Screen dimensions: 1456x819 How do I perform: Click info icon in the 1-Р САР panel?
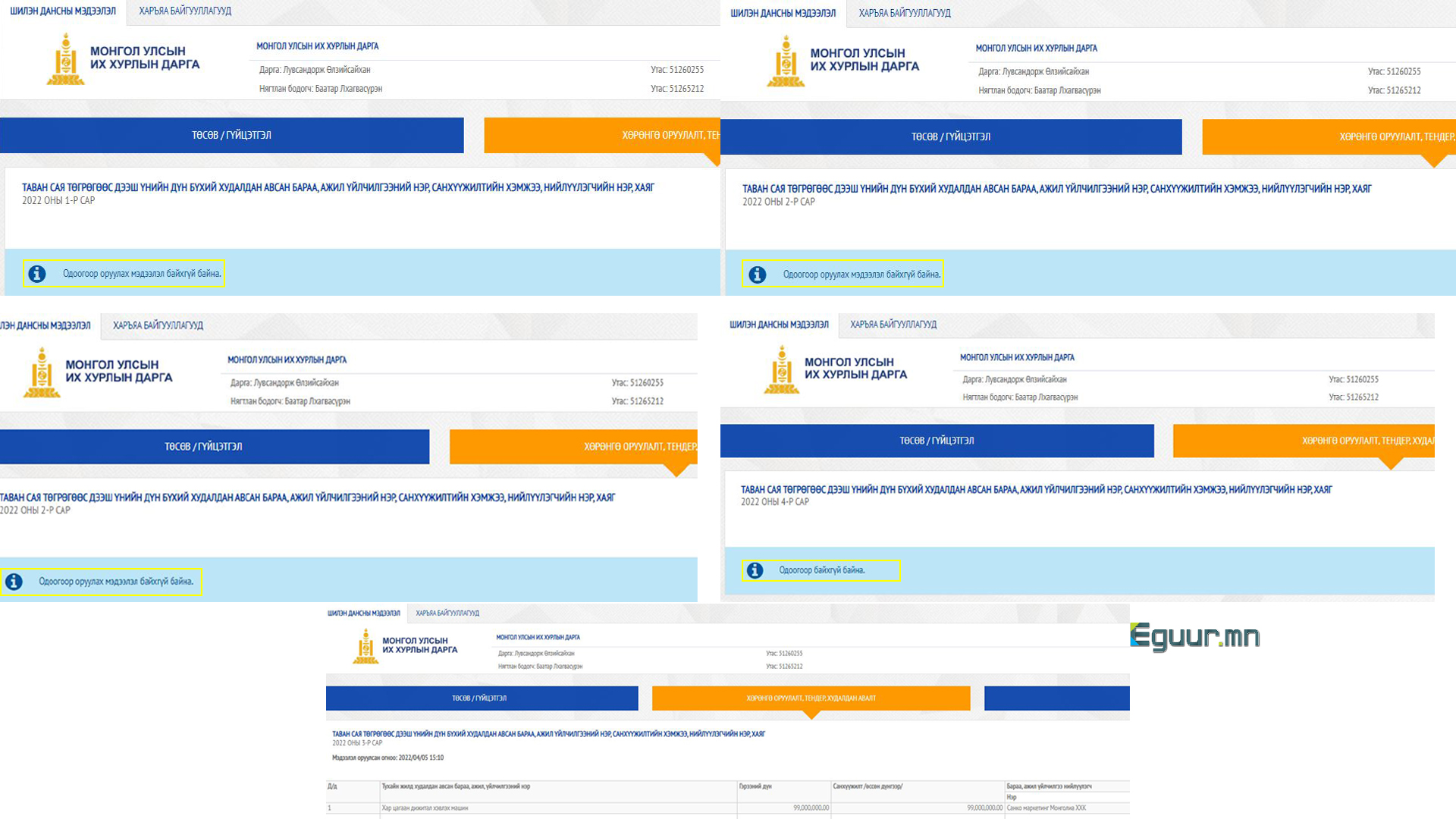click(37, 274)
